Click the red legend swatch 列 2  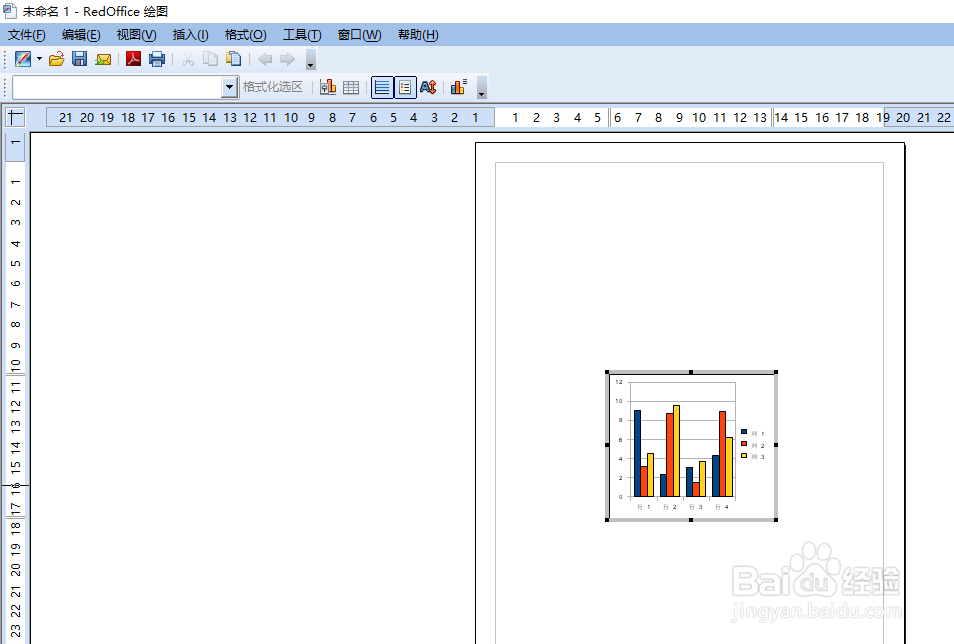coord(743,444)
